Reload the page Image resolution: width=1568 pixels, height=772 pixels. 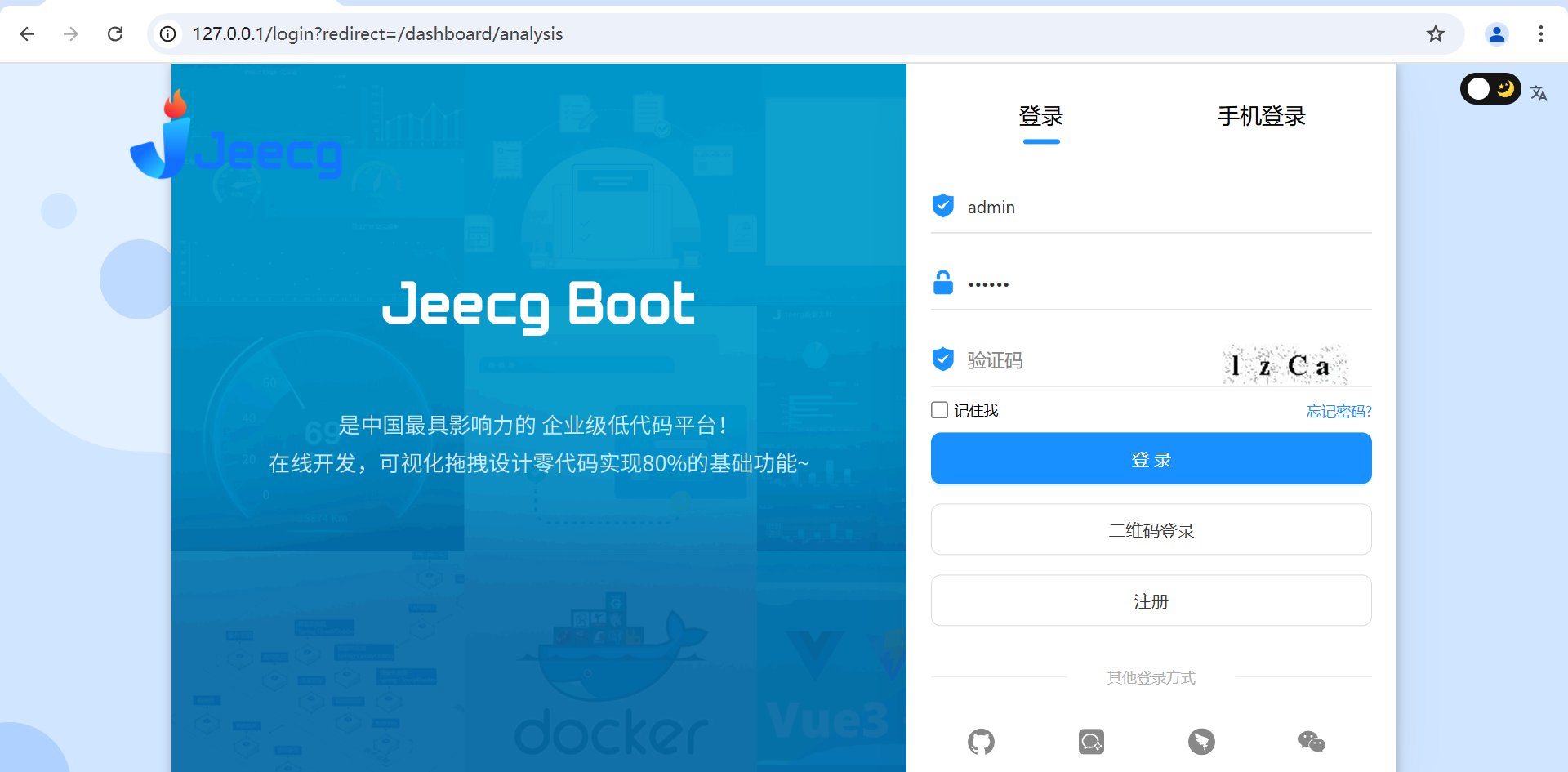(x=115, y=33)
